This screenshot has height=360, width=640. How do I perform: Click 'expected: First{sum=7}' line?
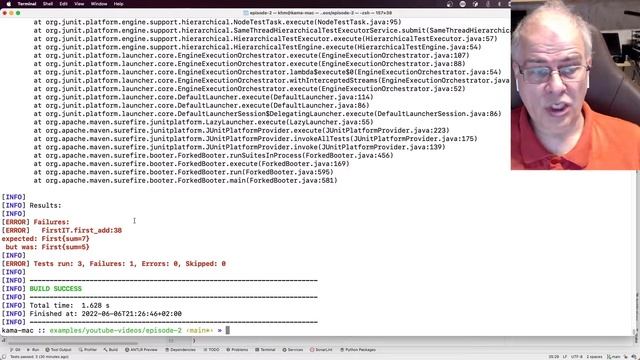45,239
